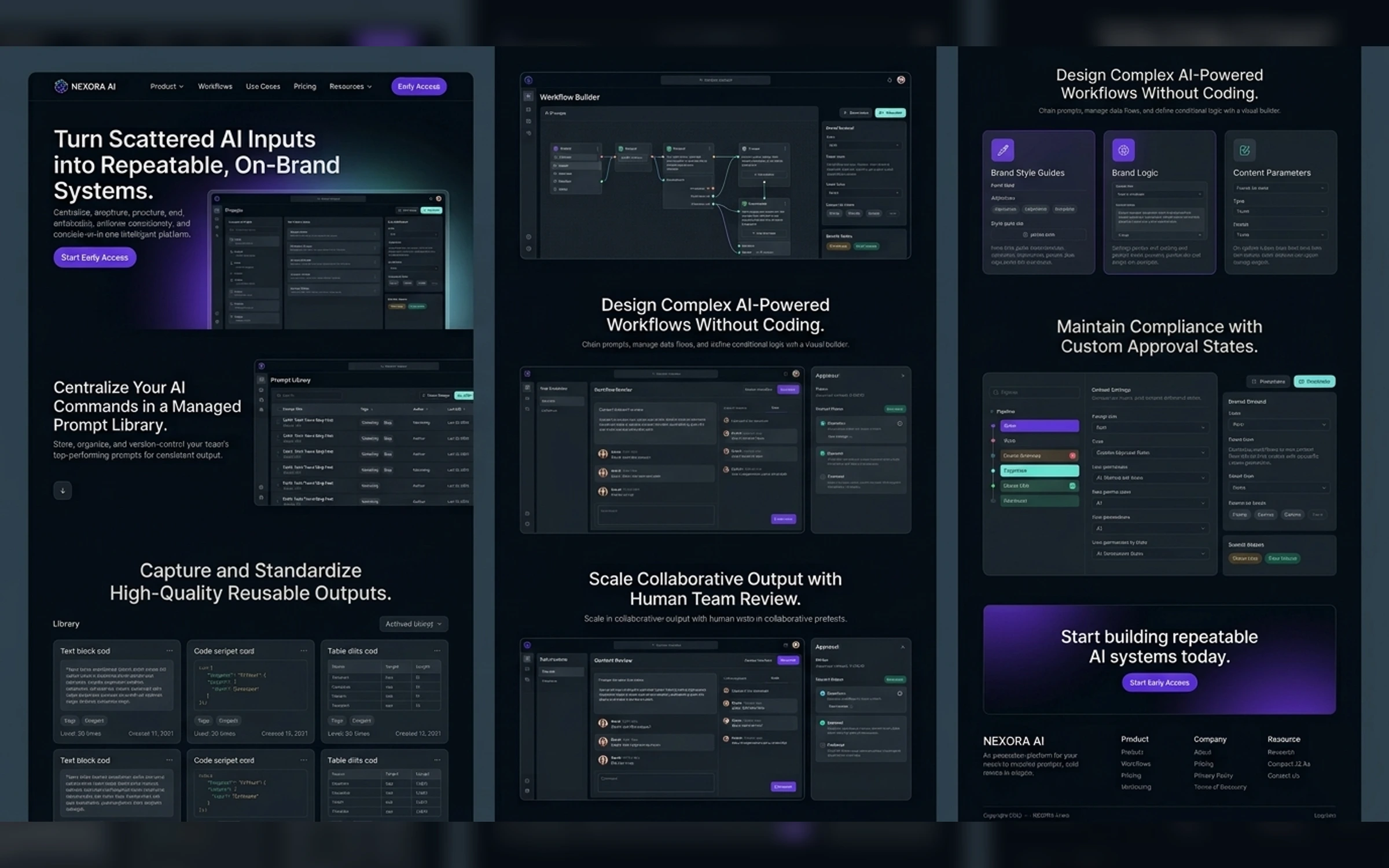
Task: Select the bright teal pipeline step in compliance panel
Action: point(1039,470)
